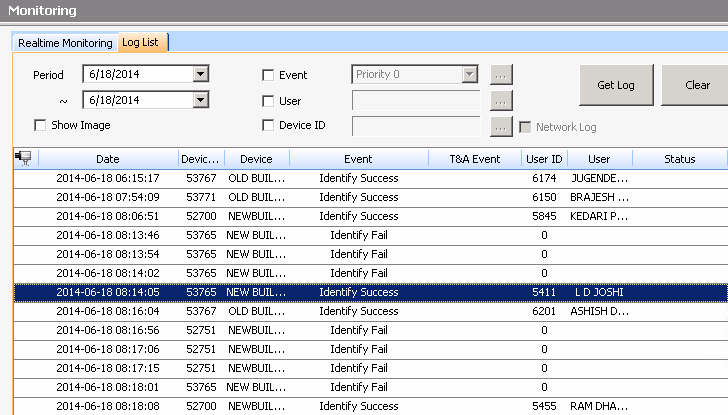Enable the Event filter checkbox

pos(268,75)
